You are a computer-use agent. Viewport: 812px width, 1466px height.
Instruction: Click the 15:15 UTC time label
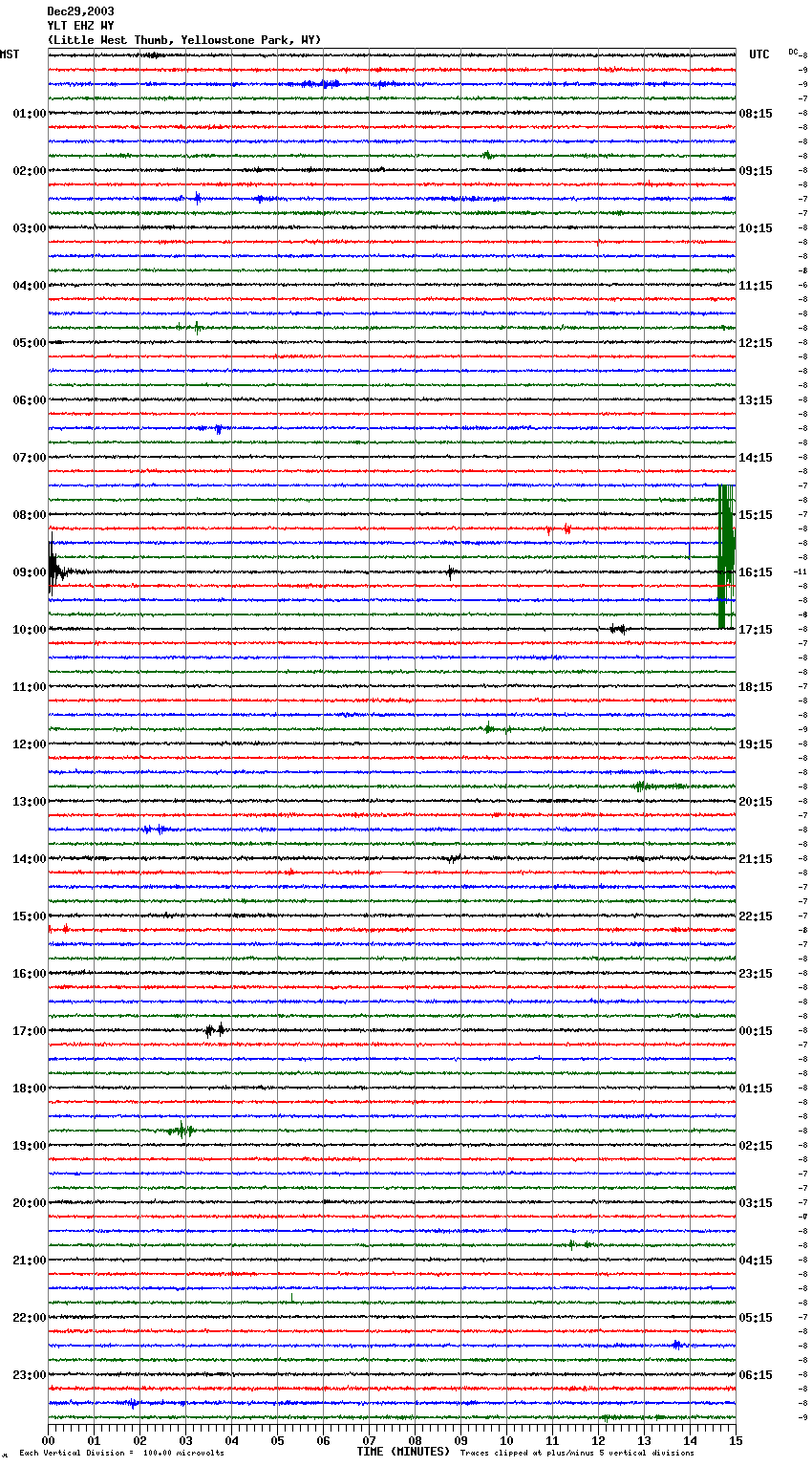tap(756, 515)
